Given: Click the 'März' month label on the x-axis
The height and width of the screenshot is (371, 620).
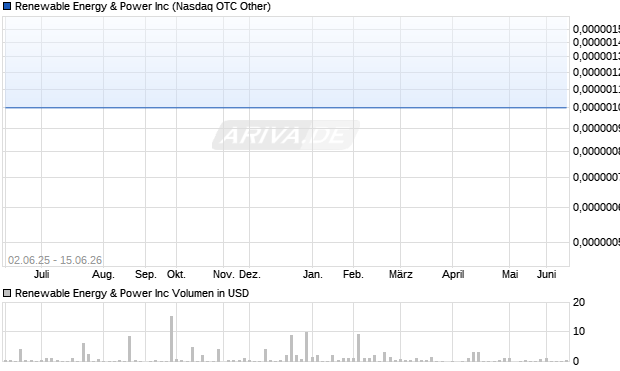Looking at the screenshot, I should (x=401, y=274).
